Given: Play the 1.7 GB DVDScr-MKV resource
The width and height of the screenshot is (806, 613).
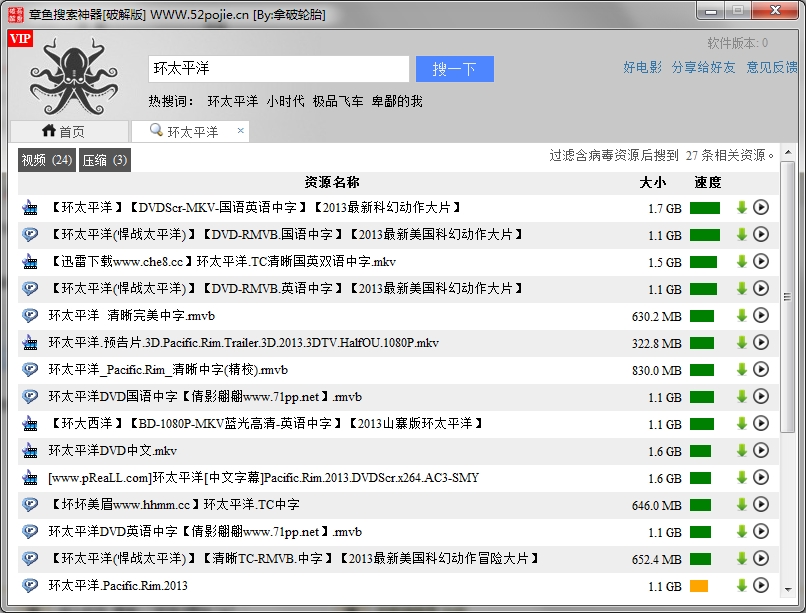Looking at the screenshot, I should point(761,208).
